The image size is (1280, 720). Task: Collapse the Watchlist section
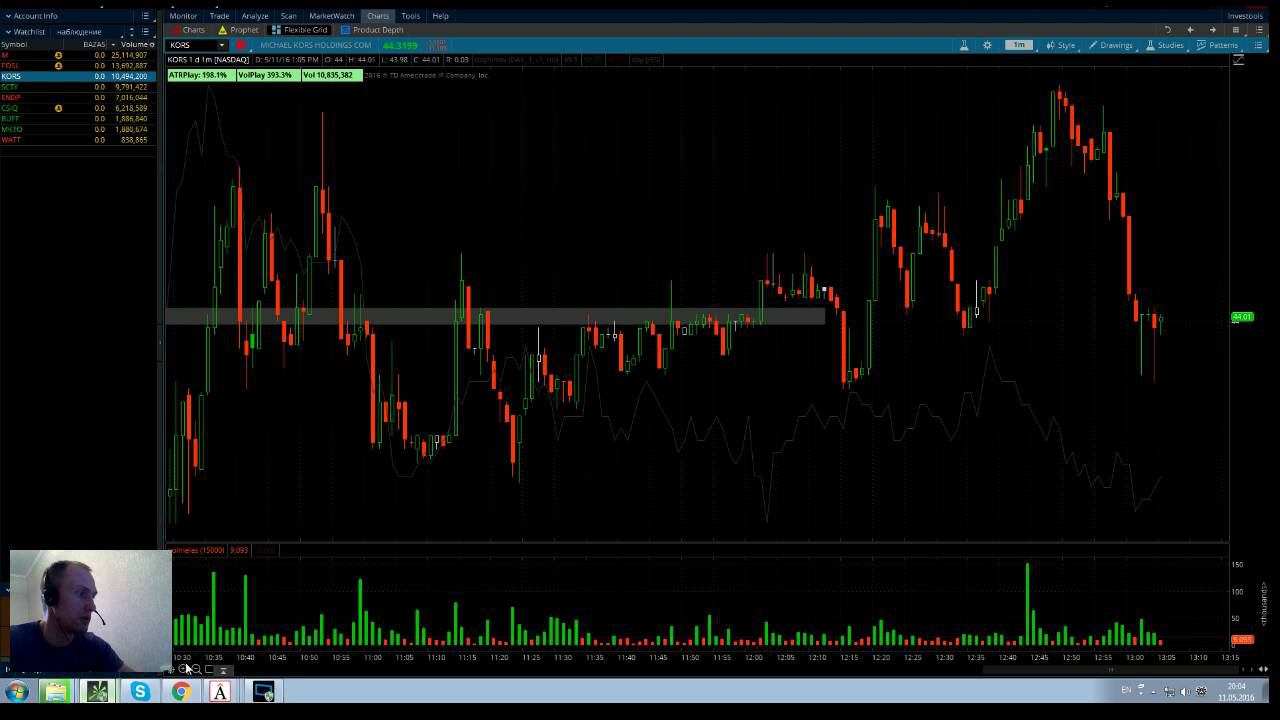pos(8,32)
